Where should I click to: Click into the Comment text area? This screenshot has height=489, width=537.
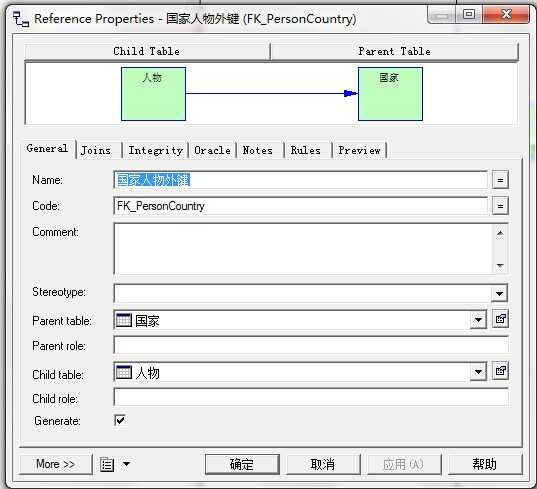pos(303,249)
